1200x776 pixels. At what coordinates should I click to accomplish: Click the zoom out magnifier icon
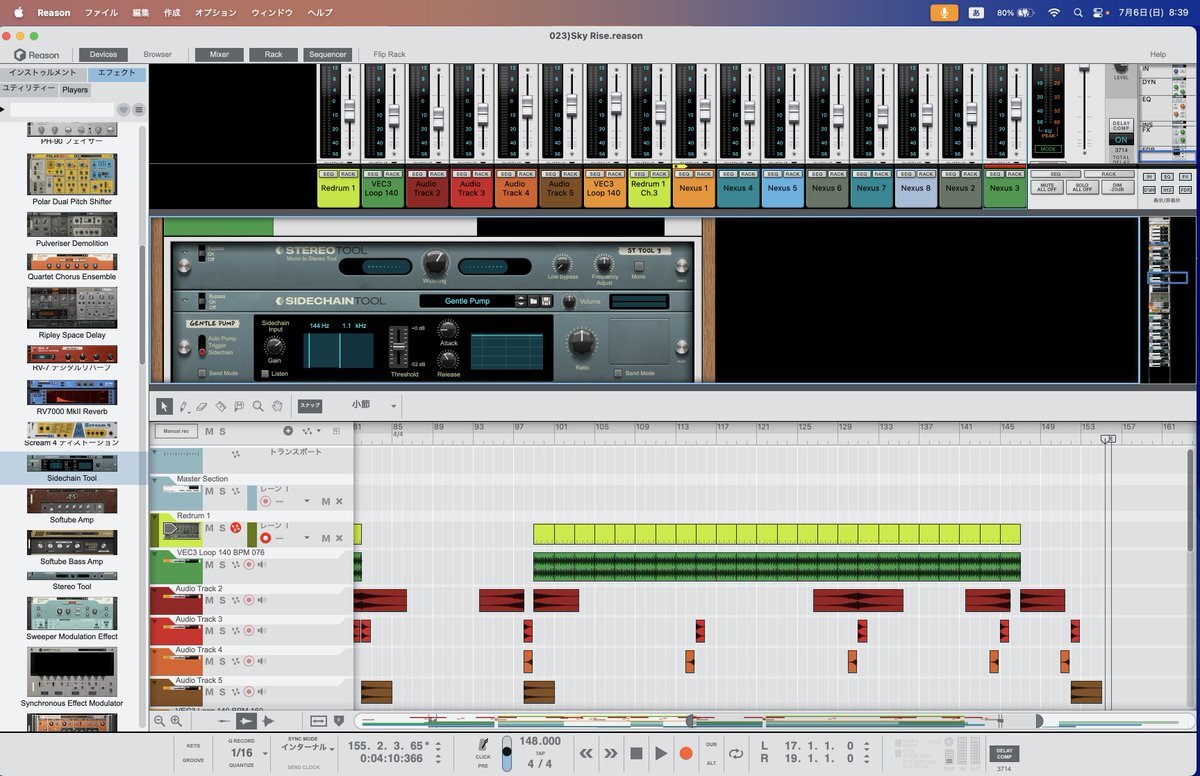tap(159, 721)
